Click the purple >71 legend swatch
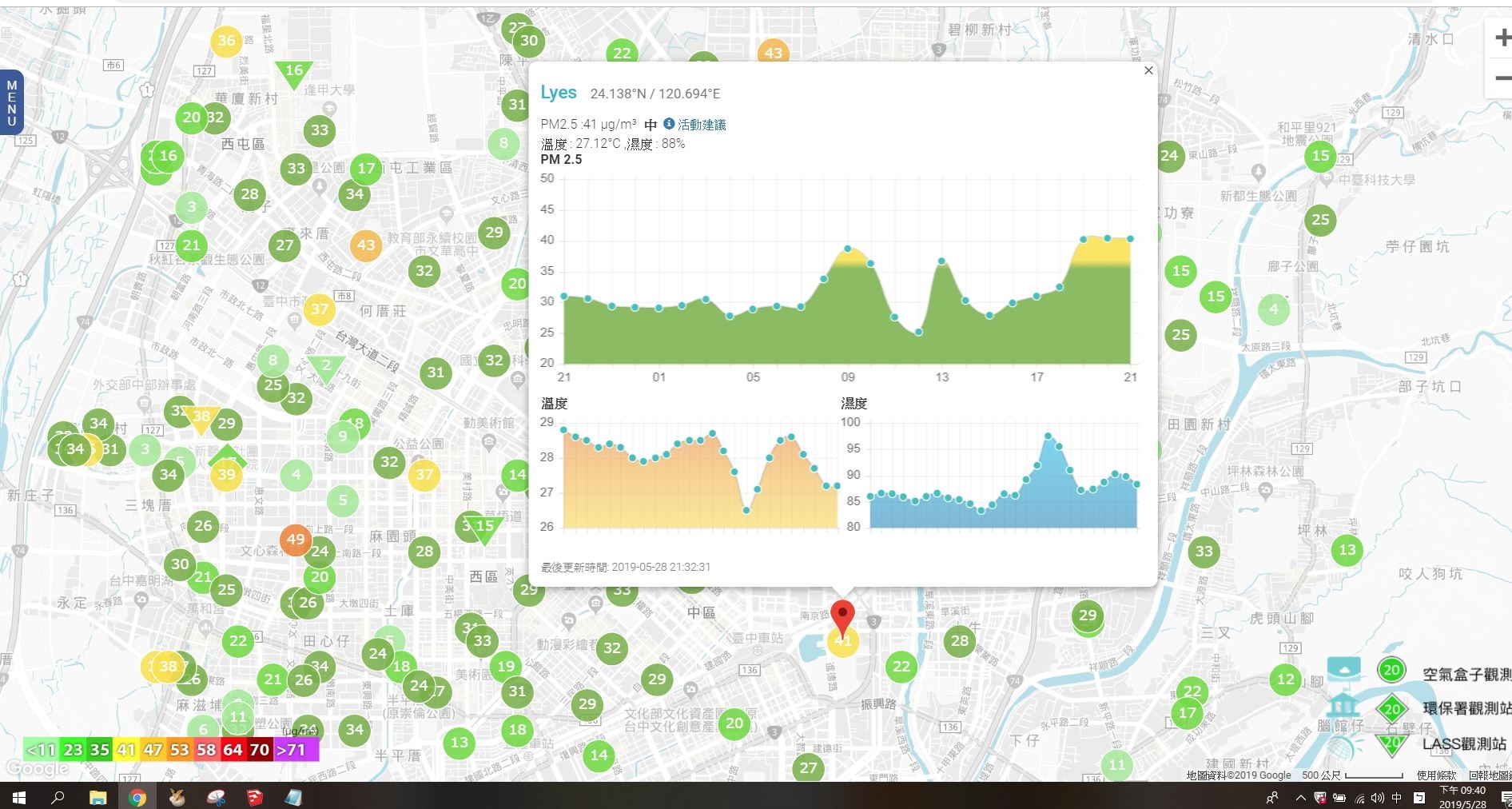The height and width of the screenshot is (809, 1512). point(296,750)
